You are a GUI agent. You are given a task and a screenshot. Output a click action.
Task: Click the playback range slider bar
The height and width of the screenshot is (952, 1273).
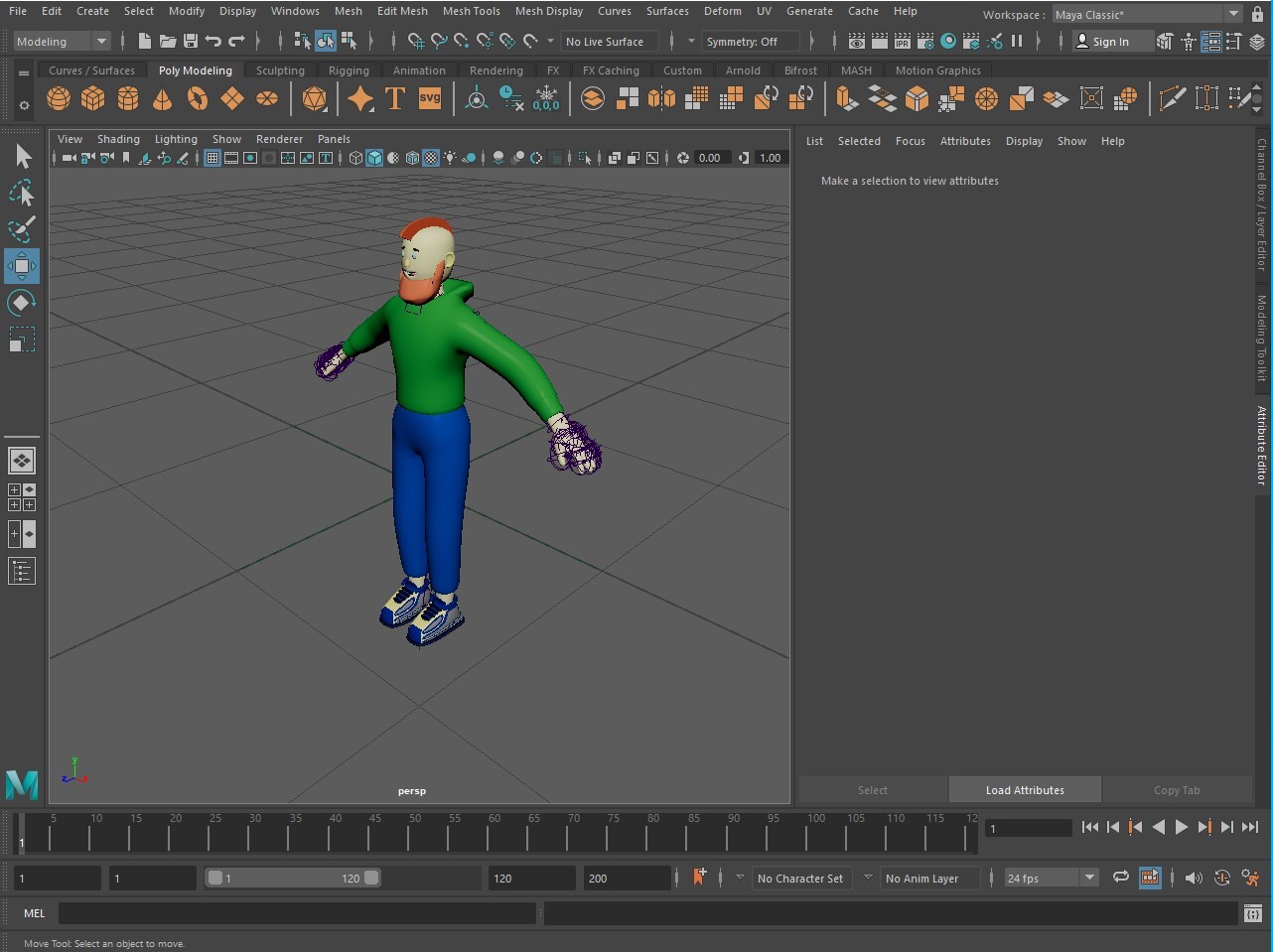(x=293, y=878)
